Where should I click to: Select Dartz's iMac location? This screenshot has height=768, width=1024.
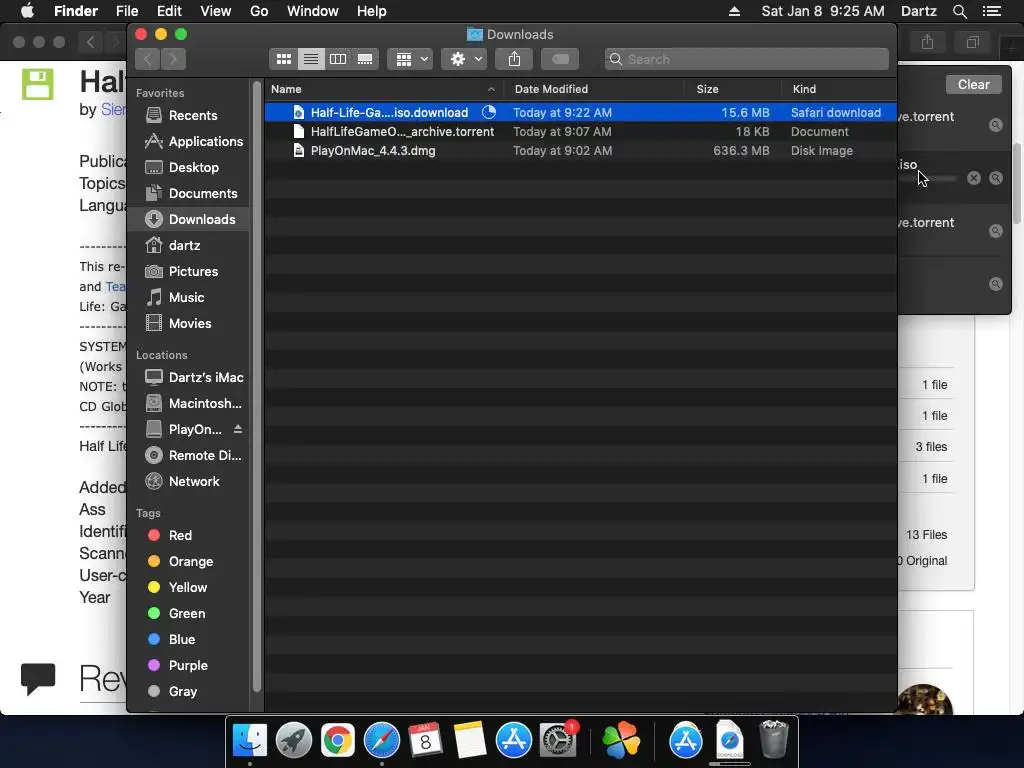tap(189, 377)
